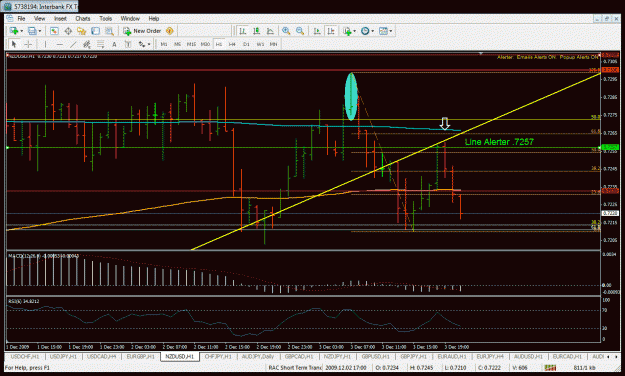Select the H1 timeframe button
Screen dimensions: 625x376
point(219,44)
